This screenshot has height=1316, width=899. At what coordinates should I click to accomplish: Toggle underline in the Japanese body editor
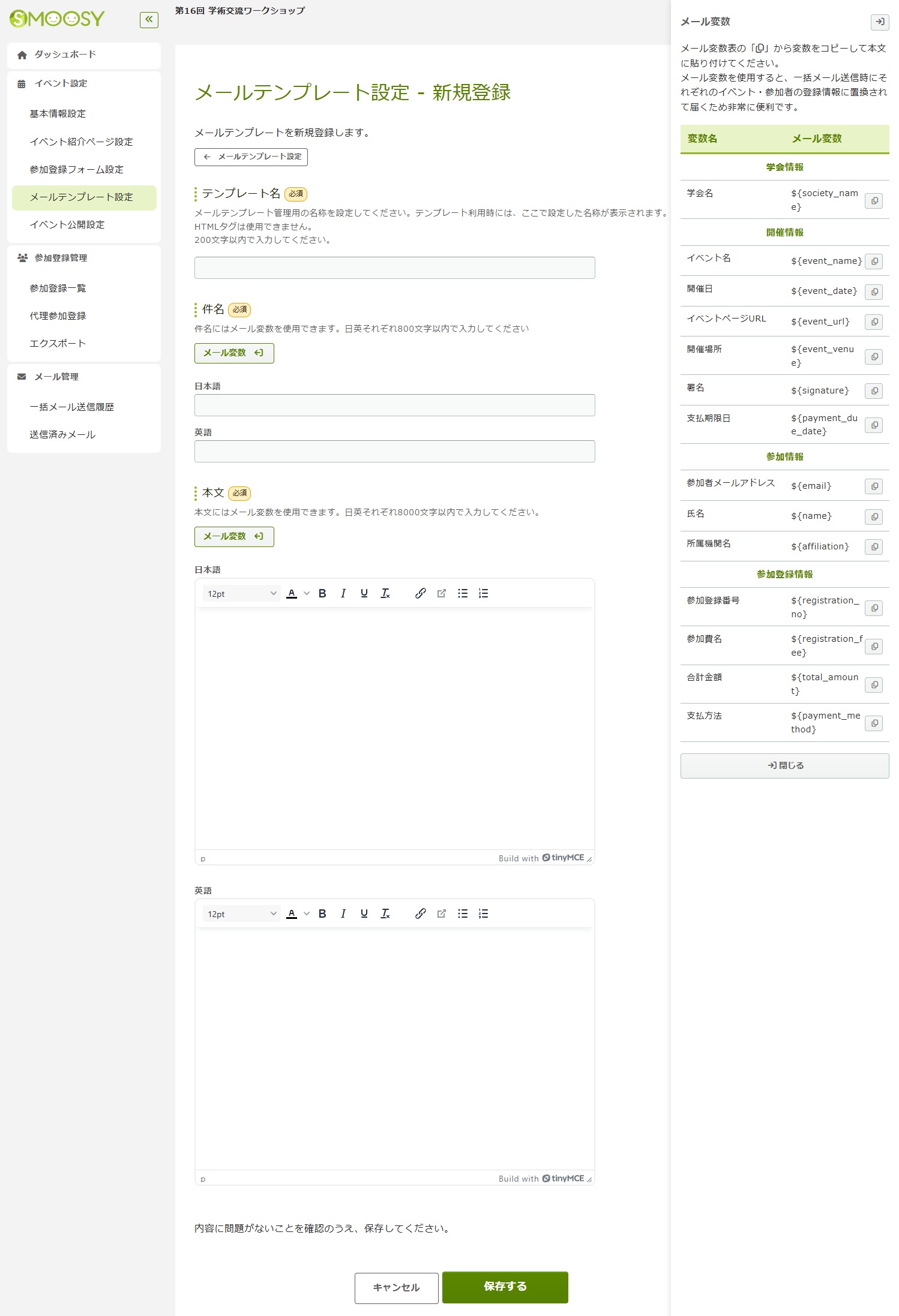click(x=364, y=593)
